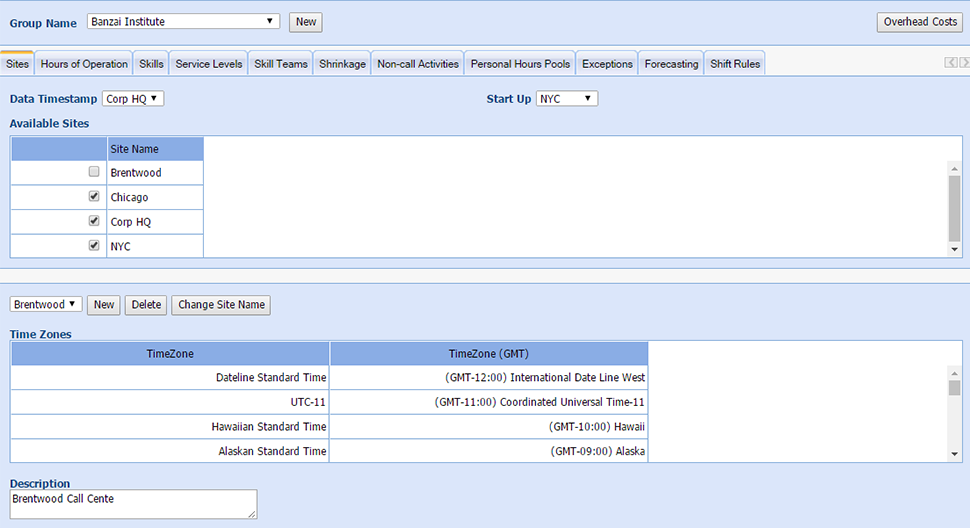Image resolution: width=970 pixels, height=528 pixels.
Task: Click the Overhead Costs button
Action: 920,22
